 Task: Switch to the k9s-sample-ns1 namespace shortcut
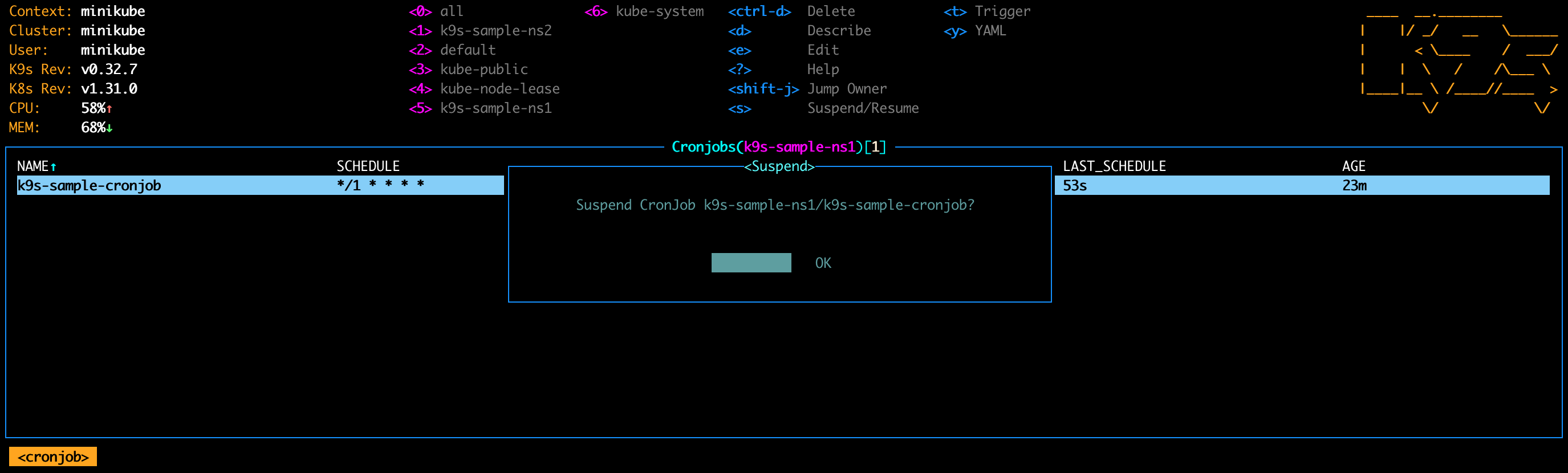click(480, 108)
